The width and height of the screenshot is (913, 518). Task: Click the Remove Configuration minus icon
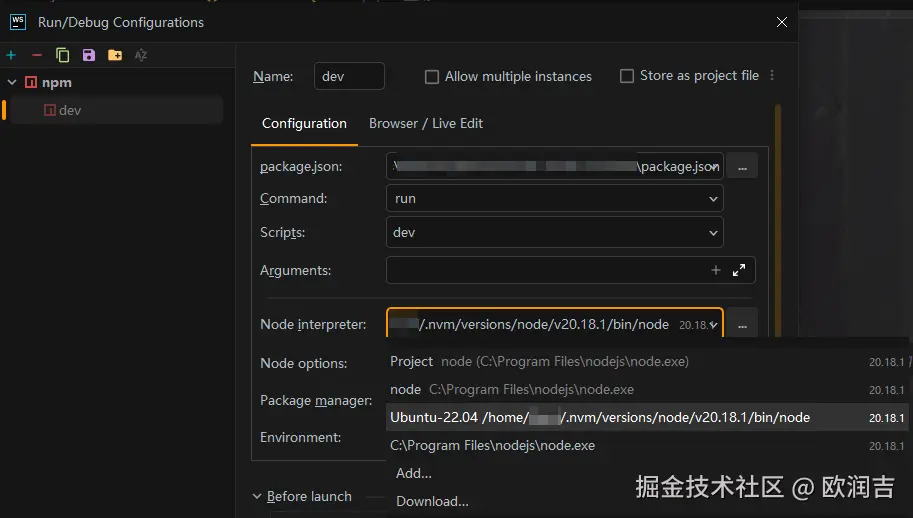tap(37, 55)
